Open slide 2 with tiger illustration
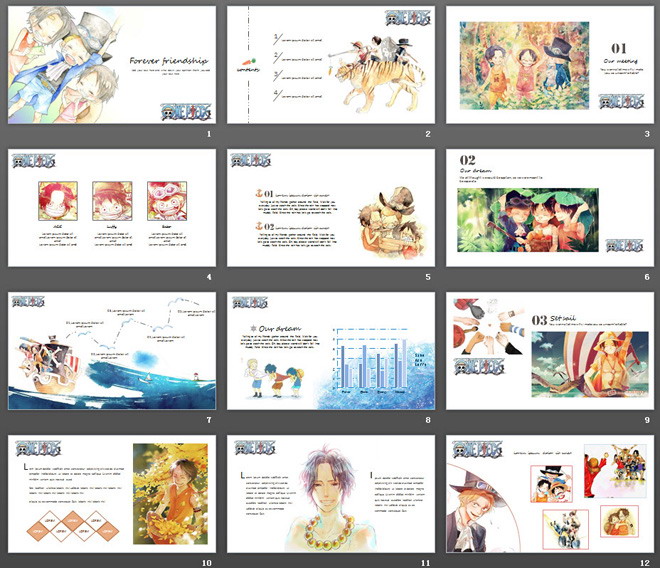The image size is (660, 568). [x=331, y=64]
